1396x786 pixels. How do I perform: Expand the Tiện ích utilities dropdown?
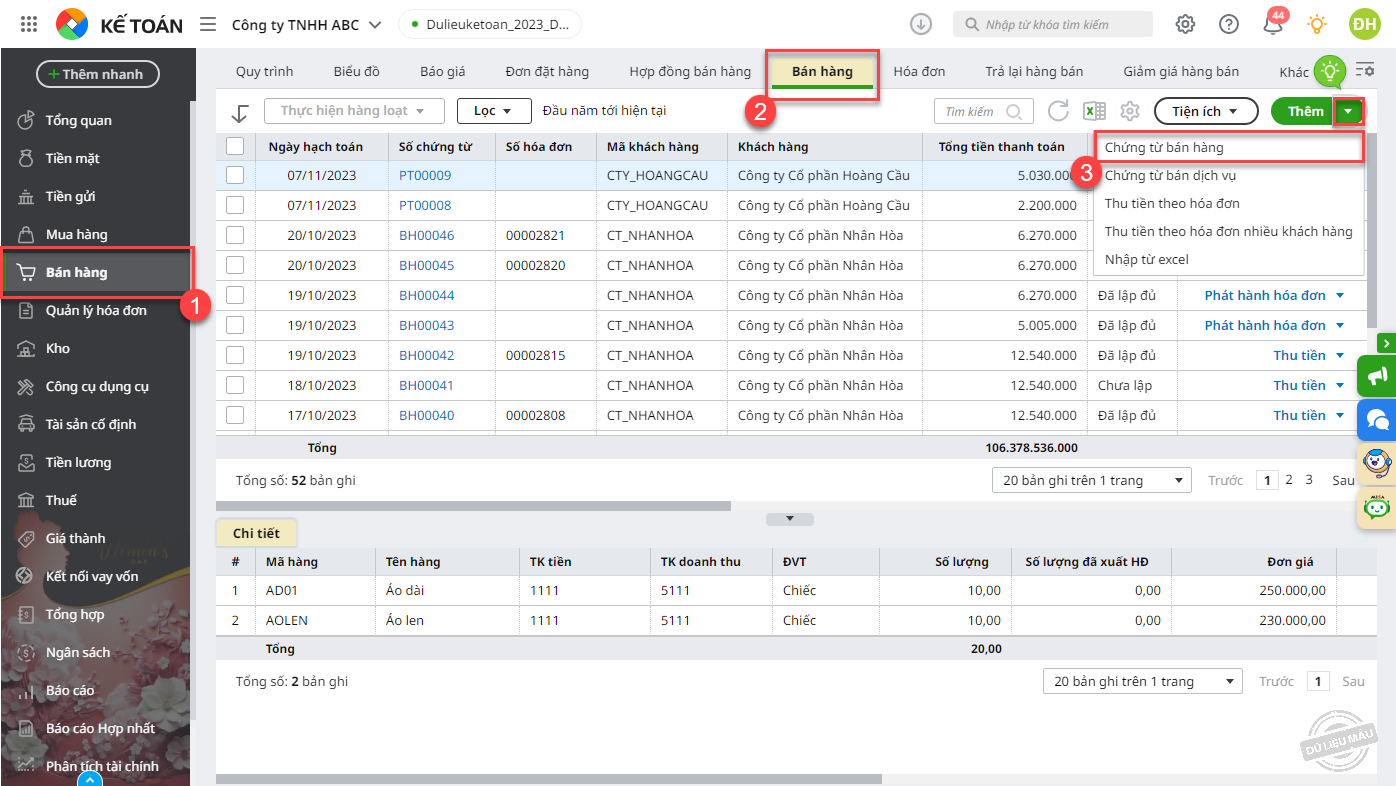point(1206,111)
